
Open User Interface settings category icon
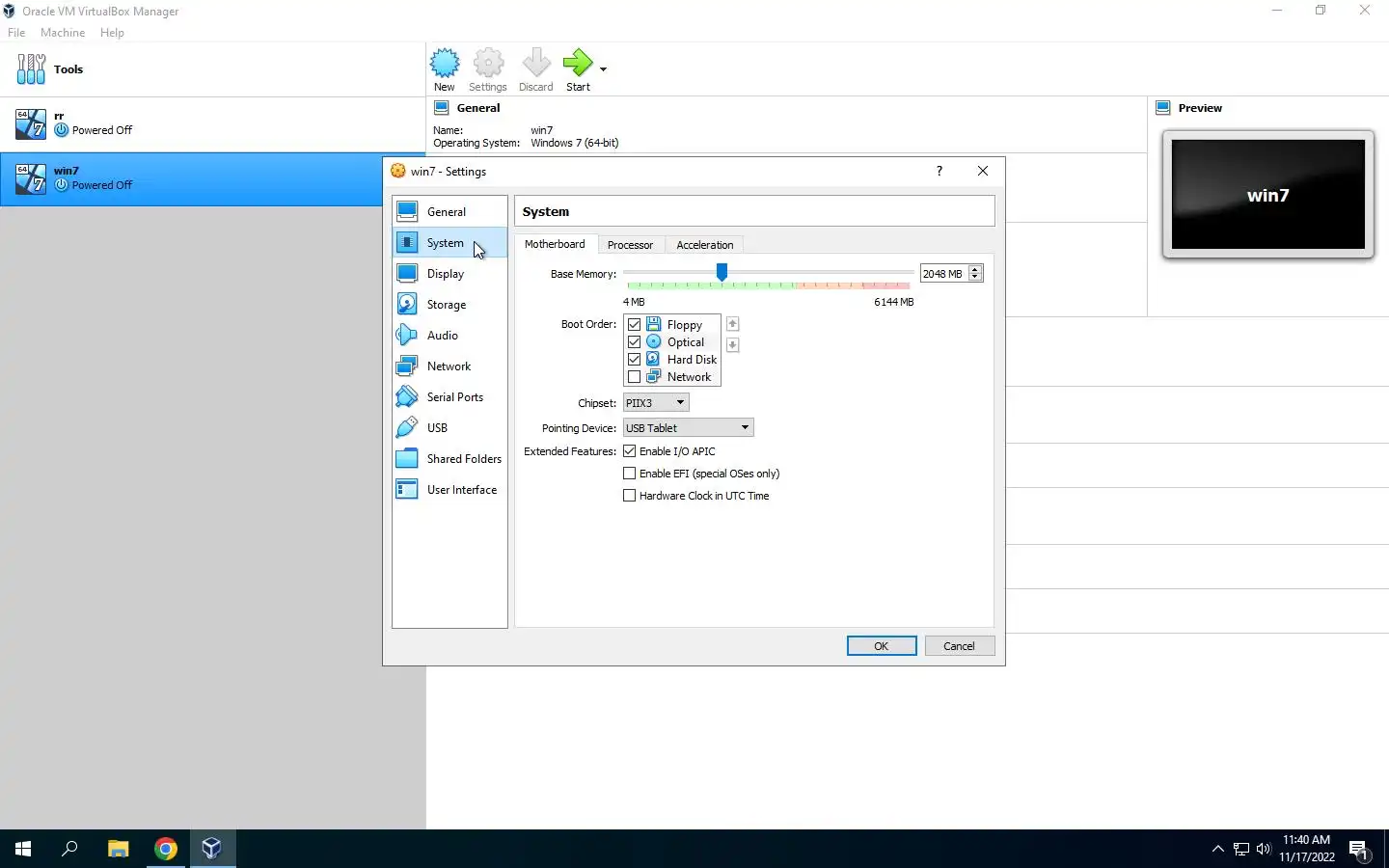pyautogui.click(x=407, y=489)
